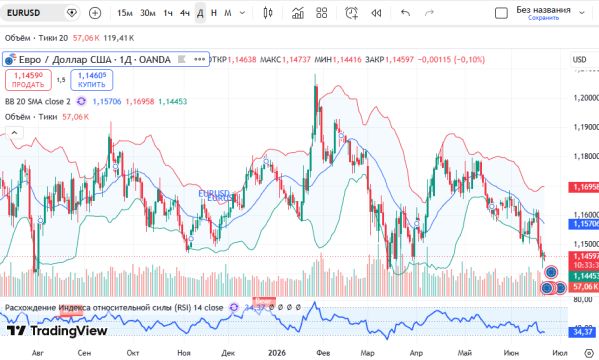
Task: Open the time axis settings gear icon
Action: [589, 353]
